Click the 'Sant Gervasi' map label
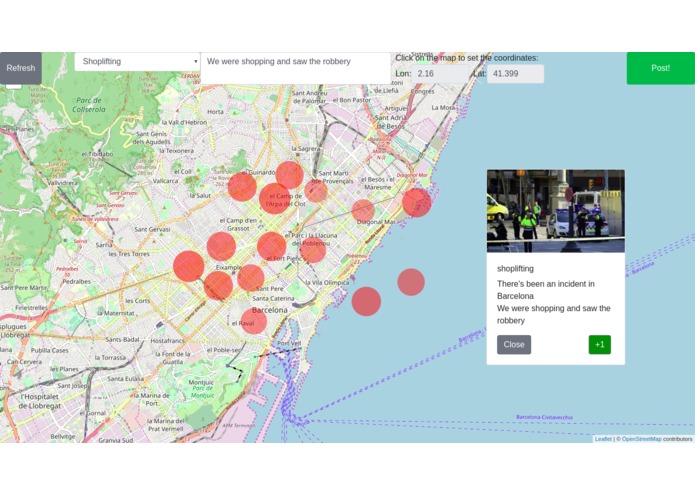695x494 pixels. coord(152,229)
